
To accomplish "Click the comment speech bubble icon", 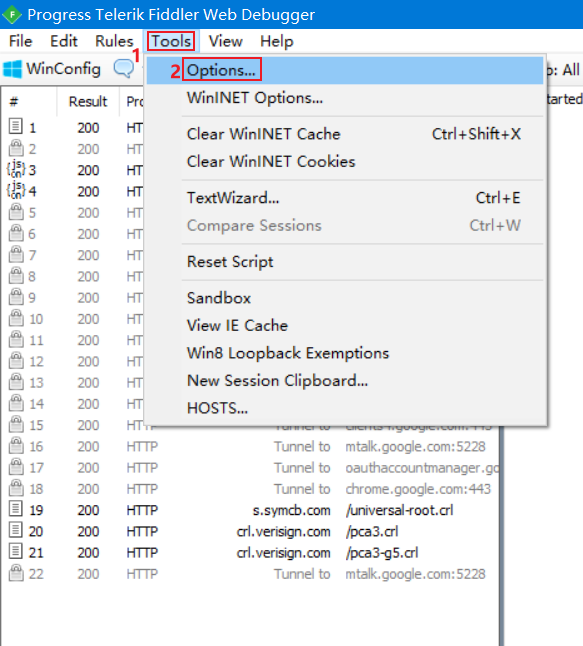I will [124, 68].
